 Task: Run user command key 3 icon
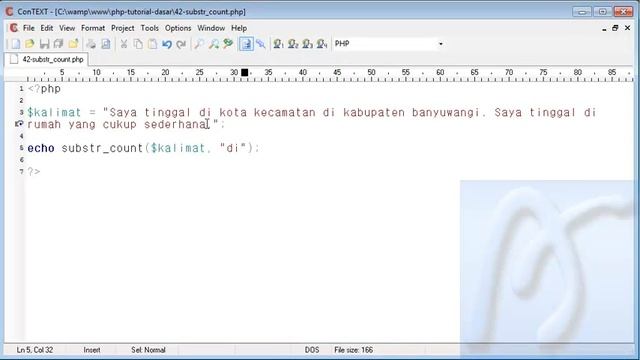pos(308,44)
